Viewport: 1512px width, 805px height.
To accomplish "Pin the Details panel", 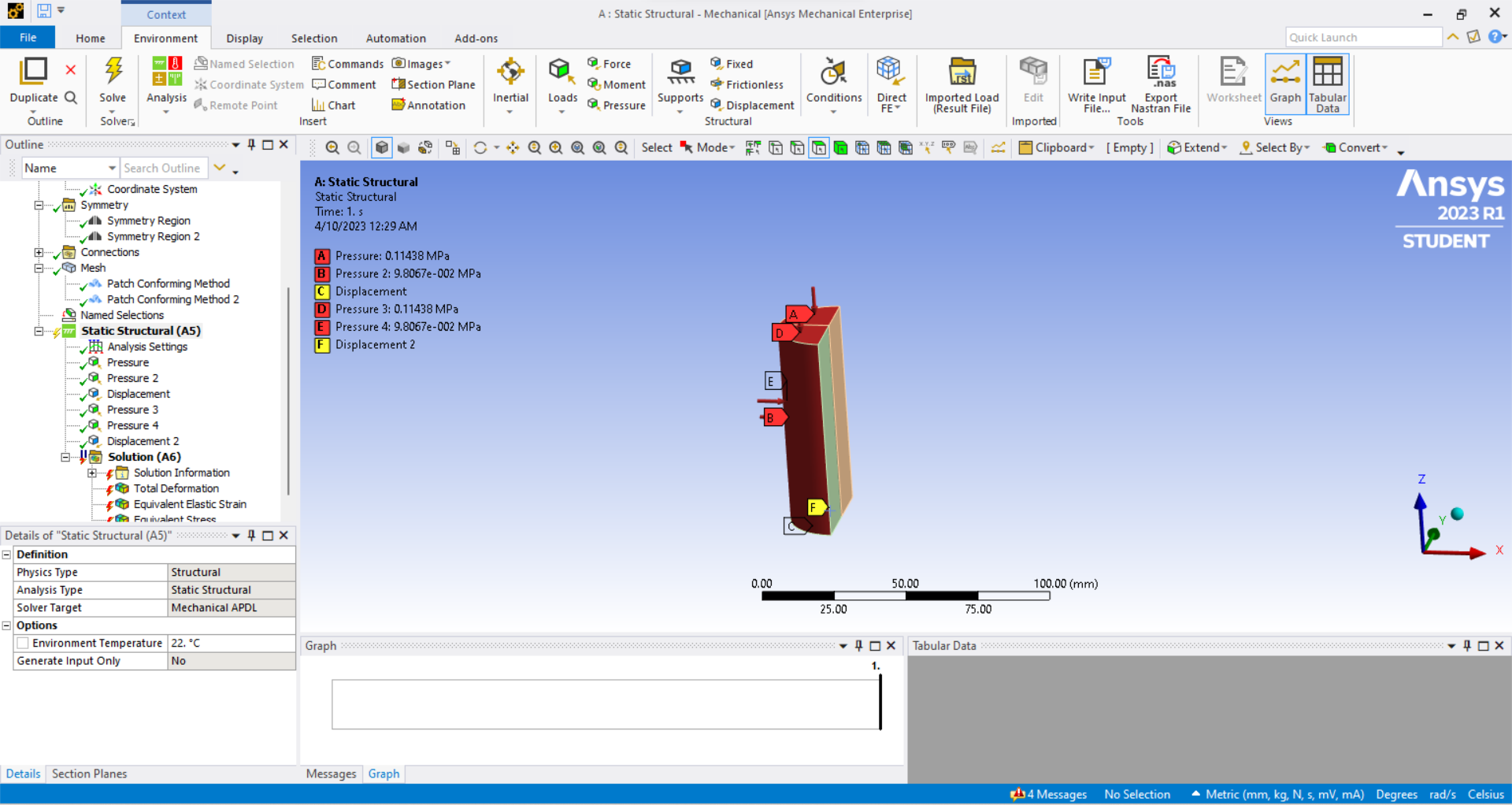I will (251, 536).
